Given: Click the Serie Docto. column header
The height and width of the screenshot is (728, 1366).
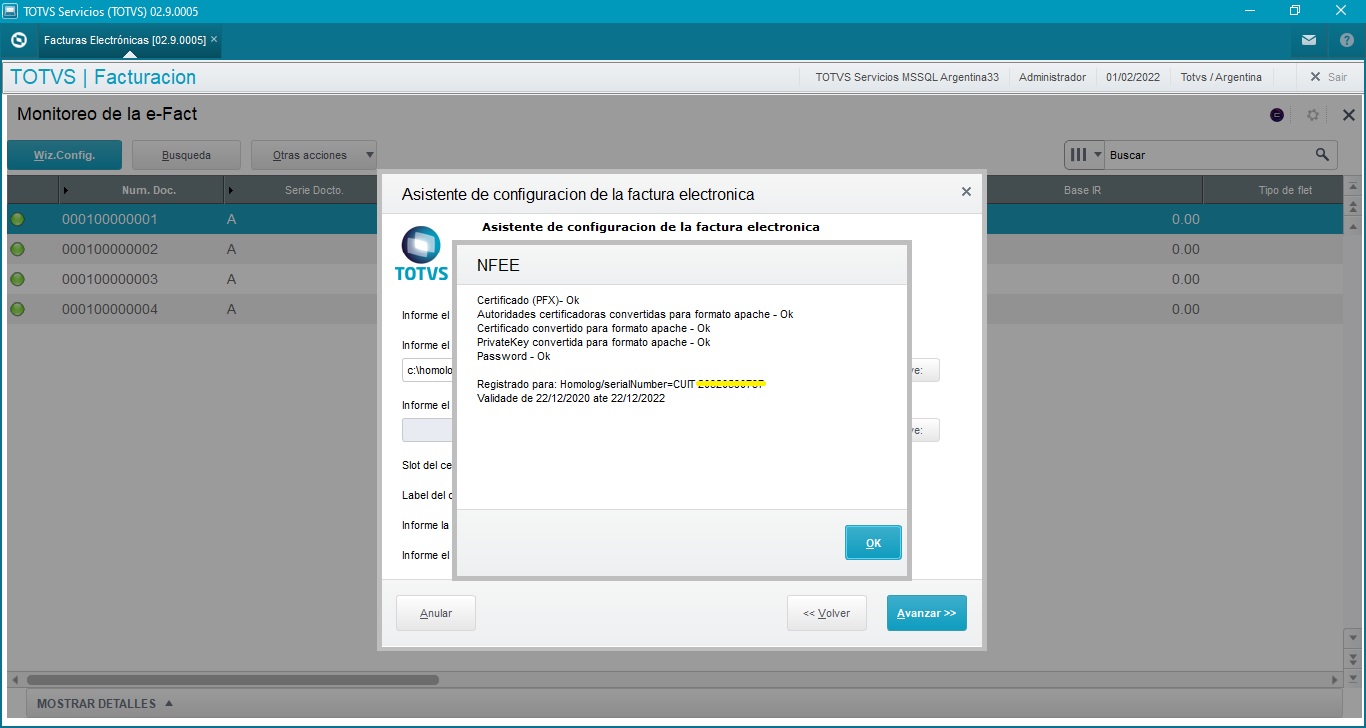Looking at the screenshot, I should click(314, 190).
